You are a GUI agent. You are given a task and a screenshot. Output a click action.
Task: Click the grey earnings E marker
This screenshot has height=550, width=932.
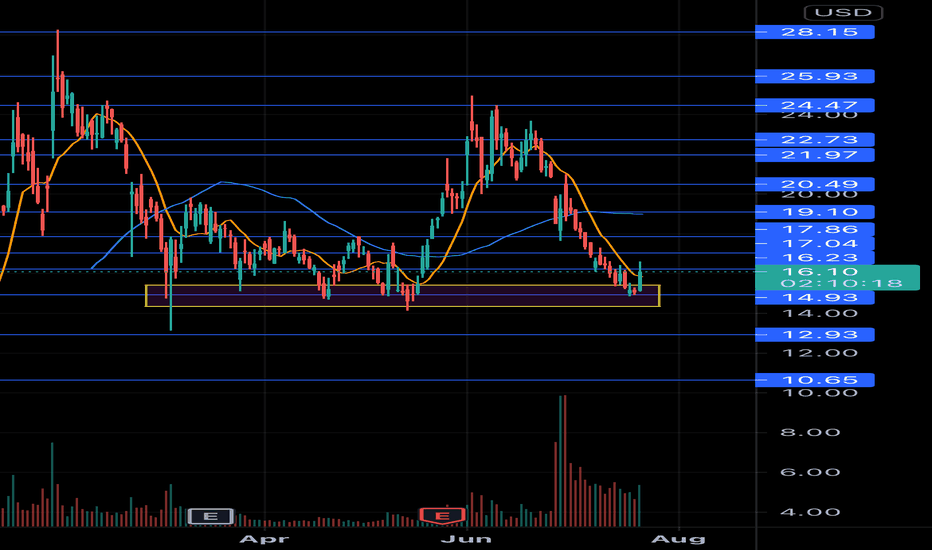tap(210, 516)
